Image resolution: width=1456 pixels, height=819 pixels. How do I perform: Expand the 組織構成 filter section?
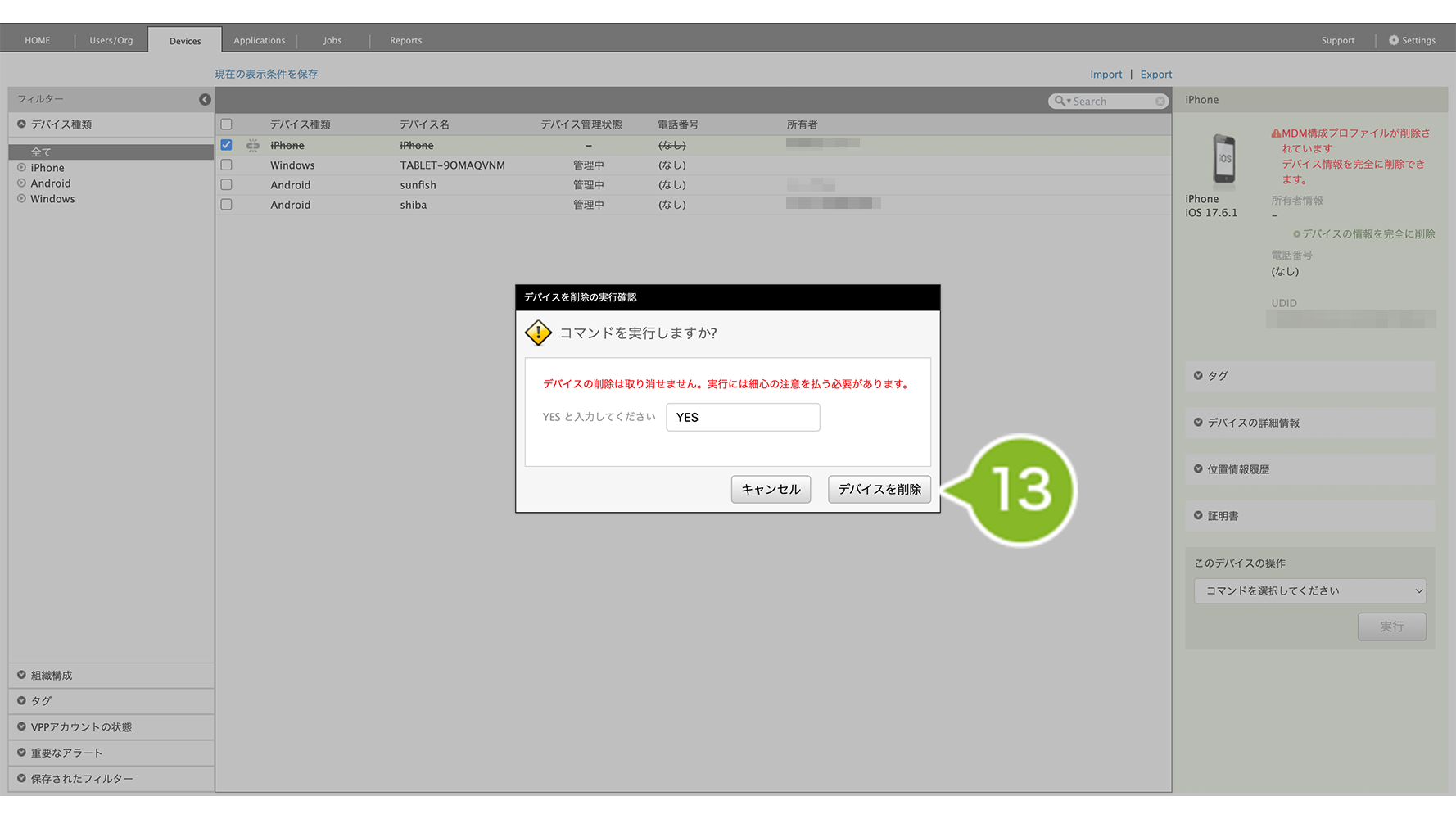111,676
